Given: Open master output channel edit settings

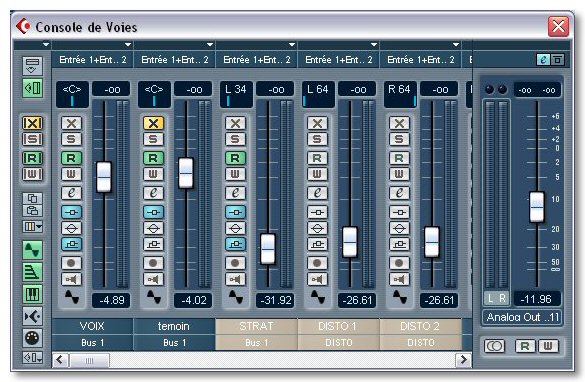Looking at the screenshot, I should tap(543, 60).
